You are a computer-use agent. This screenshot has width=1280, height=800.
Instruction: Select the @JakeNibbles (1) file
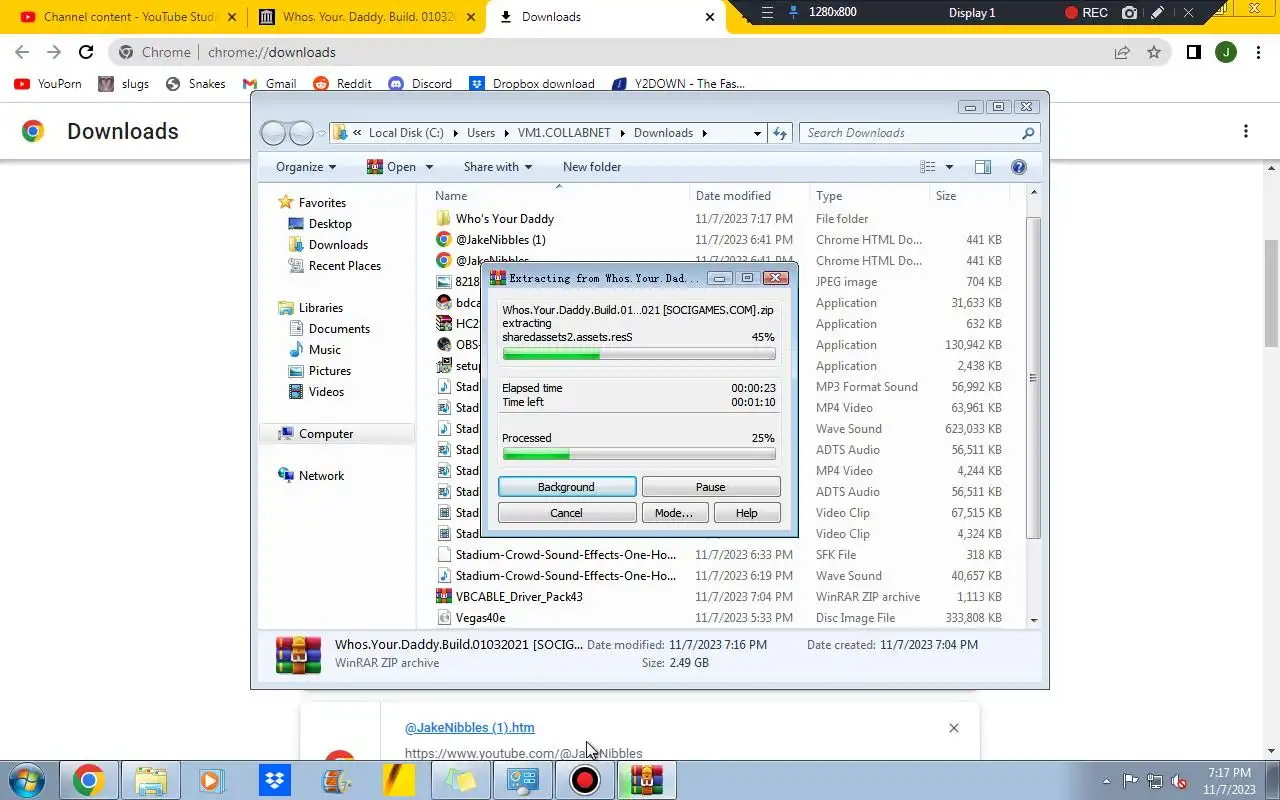pyautogui.click(x=500, y=240)
